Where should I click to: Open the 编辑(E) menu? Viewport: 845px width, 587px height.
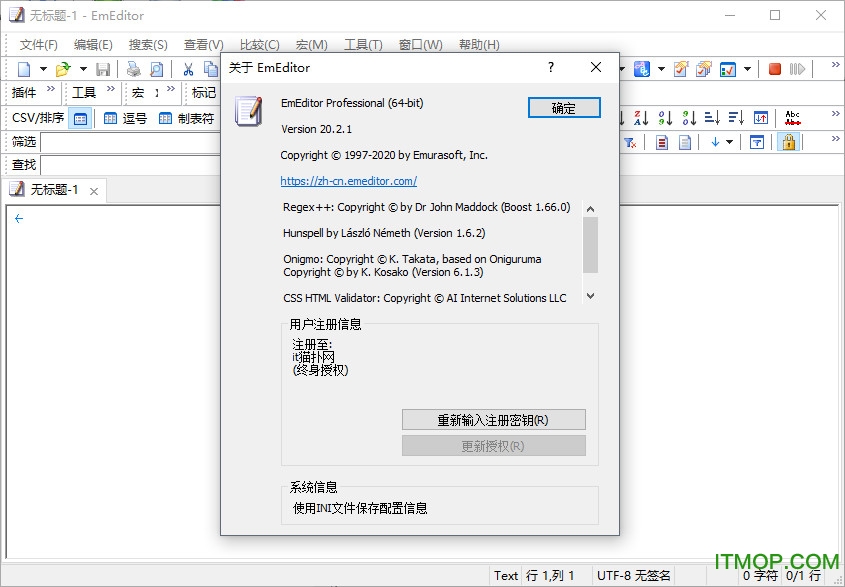(x=93, y=45)
